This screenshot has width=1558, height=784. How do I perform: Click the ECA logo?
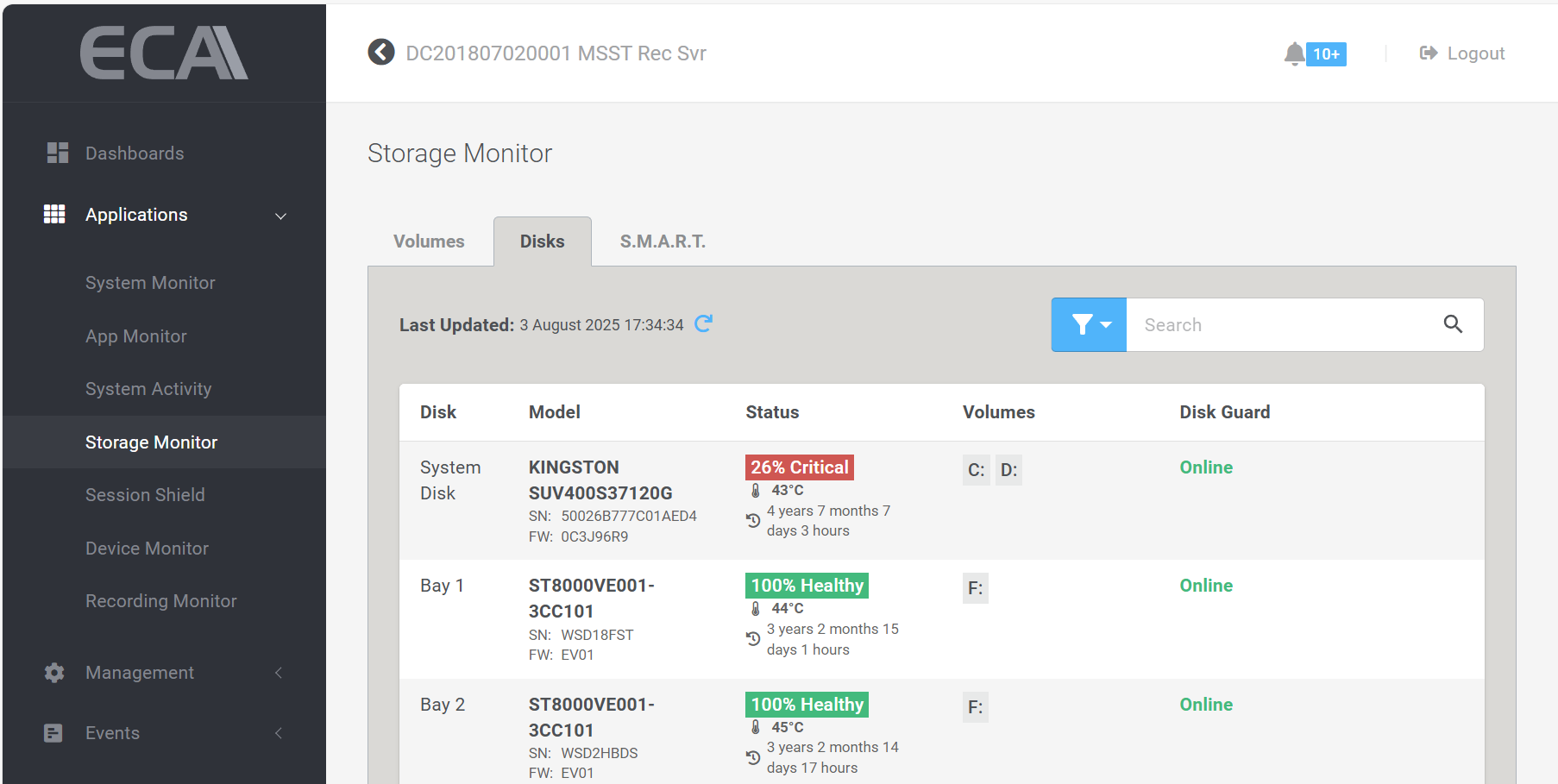point(164,53)
